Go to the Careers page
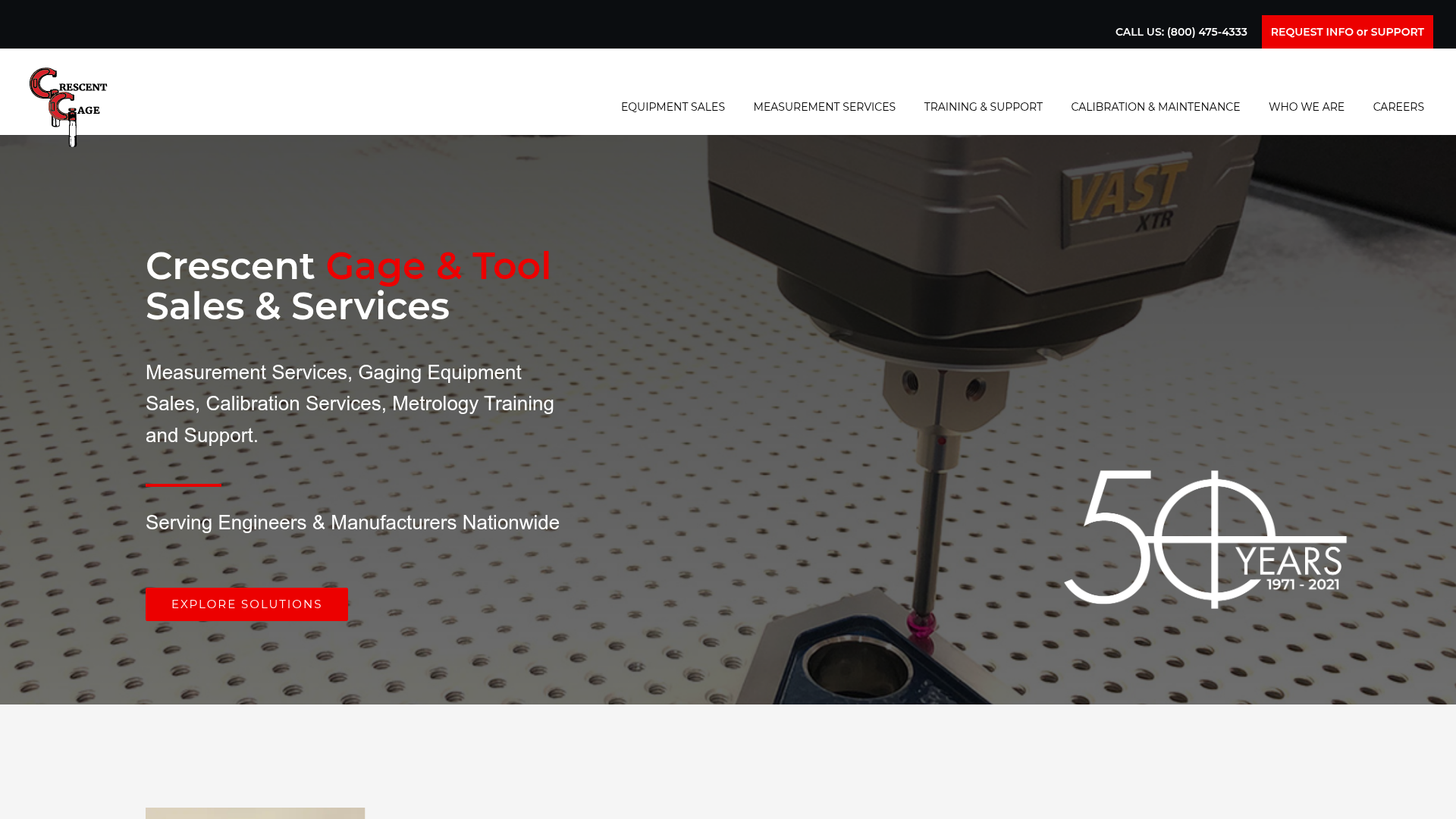This screenshot has height=819, width=1456. coord(1398,107)
